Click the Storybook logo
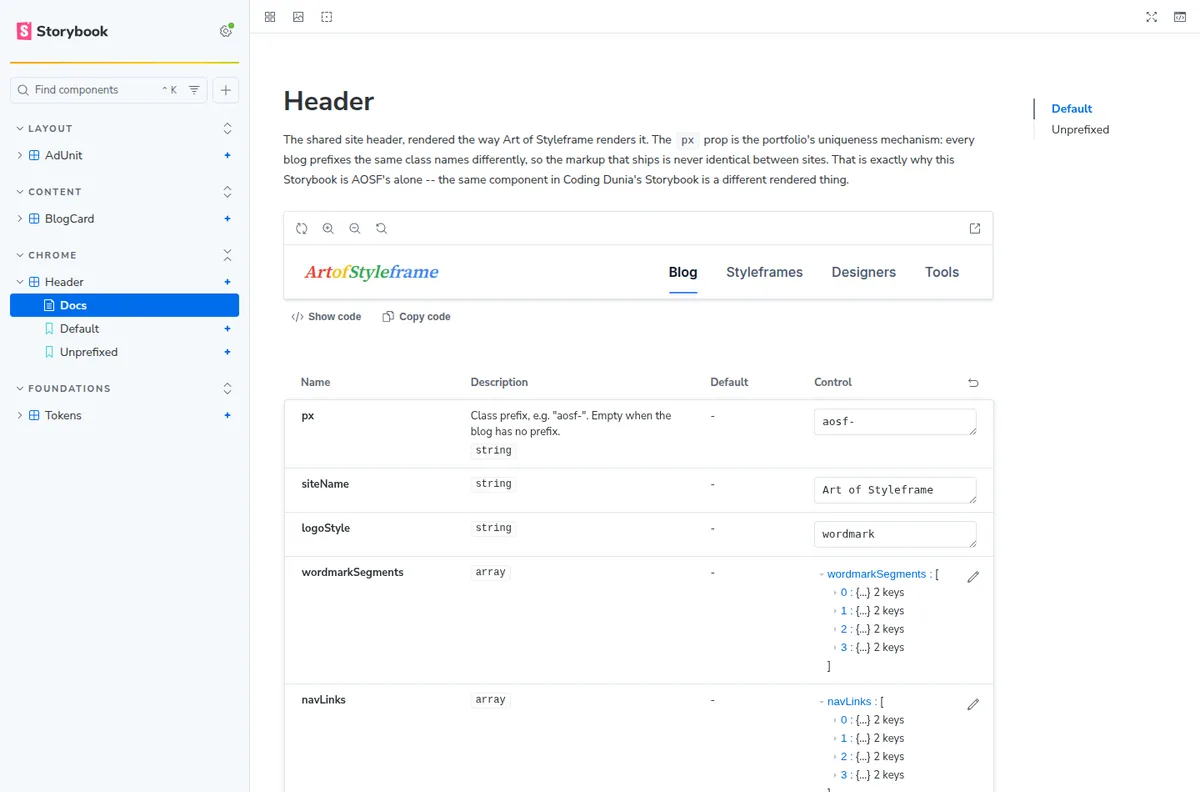This screenshot has height=792, width=1200. point(62,31)
